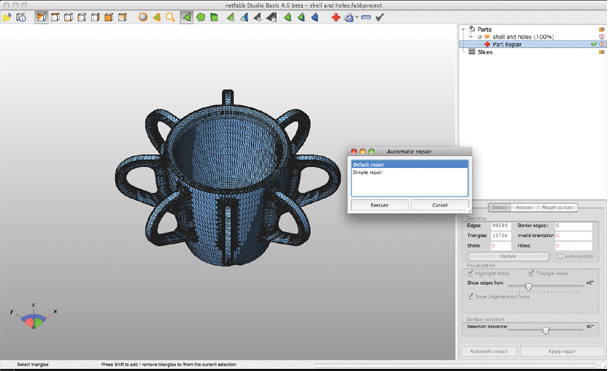Activate the magnifier zoom selection tool
Screen dimensions: 608x371
[x=170, y=17]
